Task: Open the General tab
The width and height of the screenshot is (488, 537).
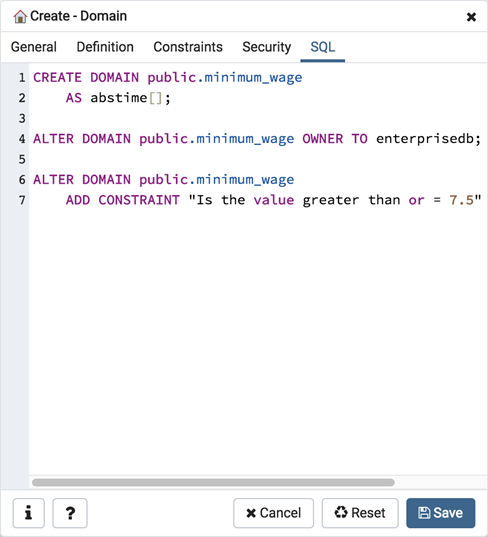Action: pyautogui.click(x=34, y=47)
